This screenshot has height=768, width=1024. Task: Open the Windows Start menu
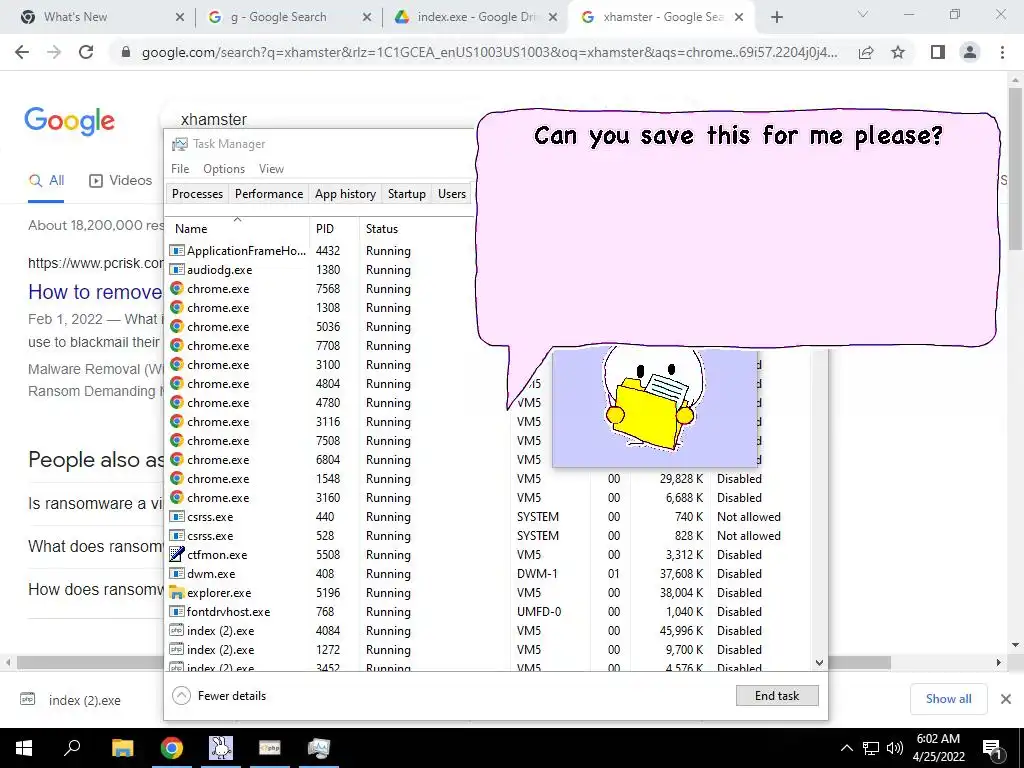pos(24,748)
